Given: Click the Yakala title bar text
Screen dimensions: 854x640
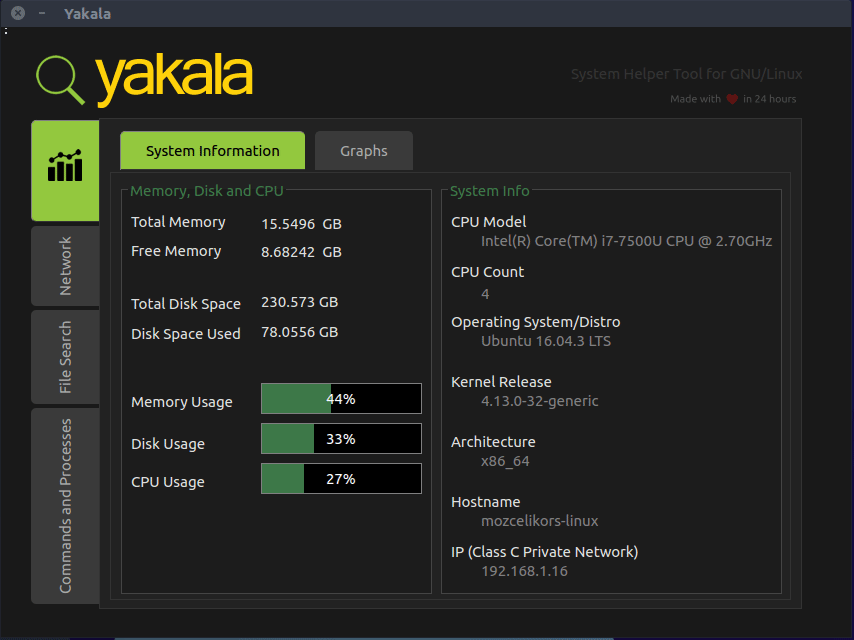Looking at the screenshot, I should tap(87, 14).
